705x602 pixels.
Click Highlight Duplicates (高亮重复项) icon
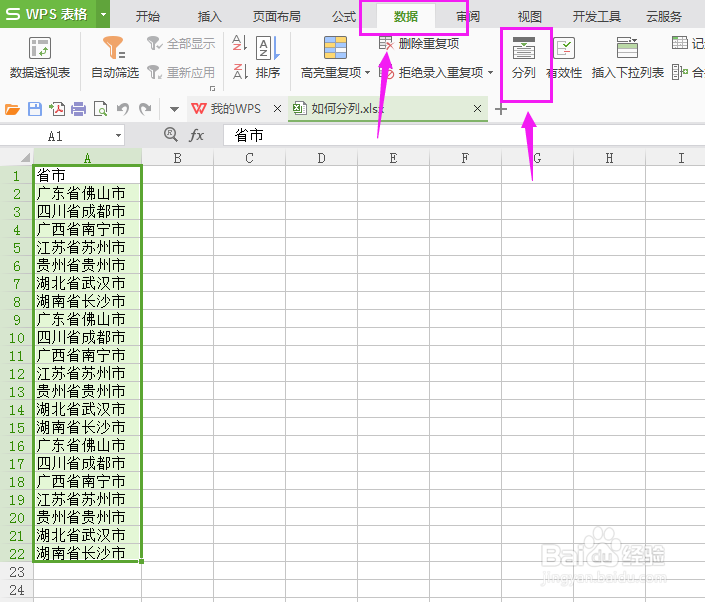click(335, 48)
